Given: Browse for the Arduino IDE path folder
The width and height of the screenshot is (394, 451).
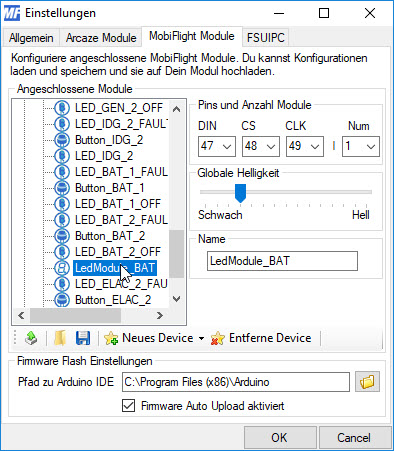Looking at the screenshot, I should (367, 382).
